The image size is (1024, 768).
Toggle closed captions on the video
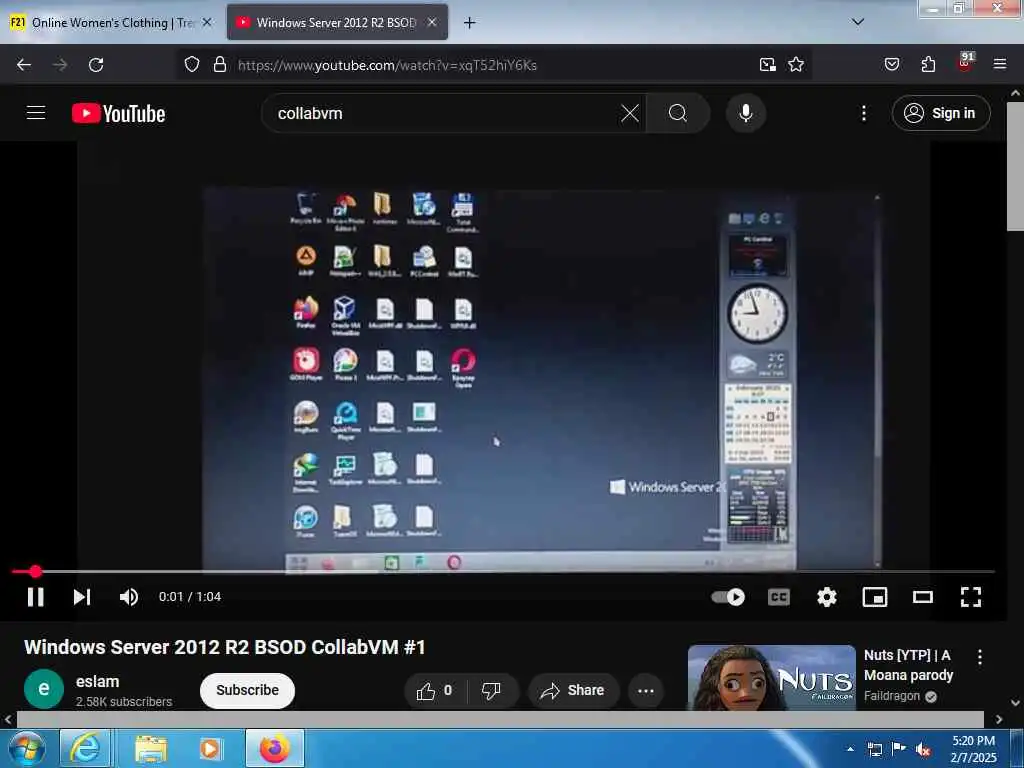coord(778,597)
